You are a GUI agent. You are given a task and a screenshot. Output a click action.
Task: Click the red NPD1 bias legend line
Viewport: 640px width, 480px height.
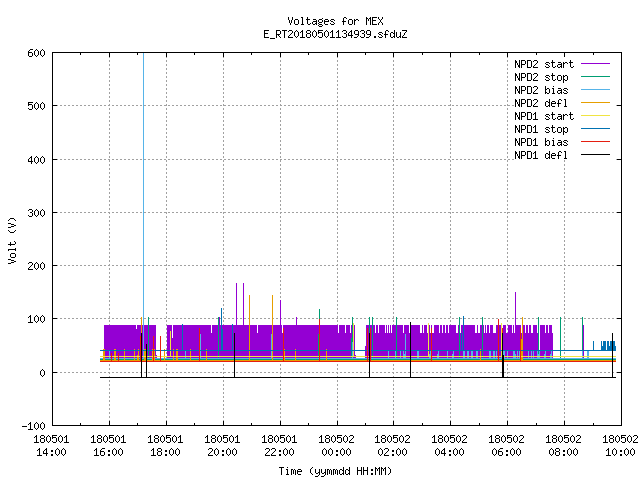click(596, 142)
